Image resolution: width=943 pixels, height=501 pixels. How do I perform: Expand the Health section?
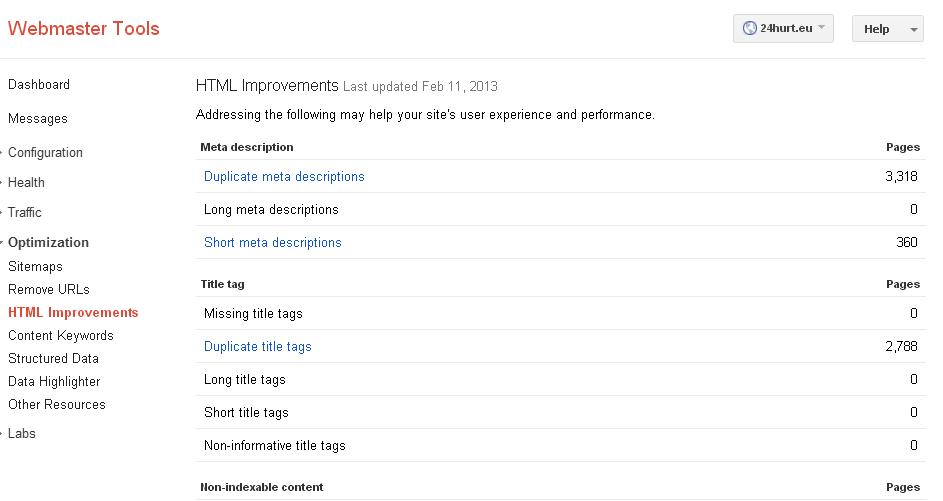pyautogui.click(x=26, y=183)
